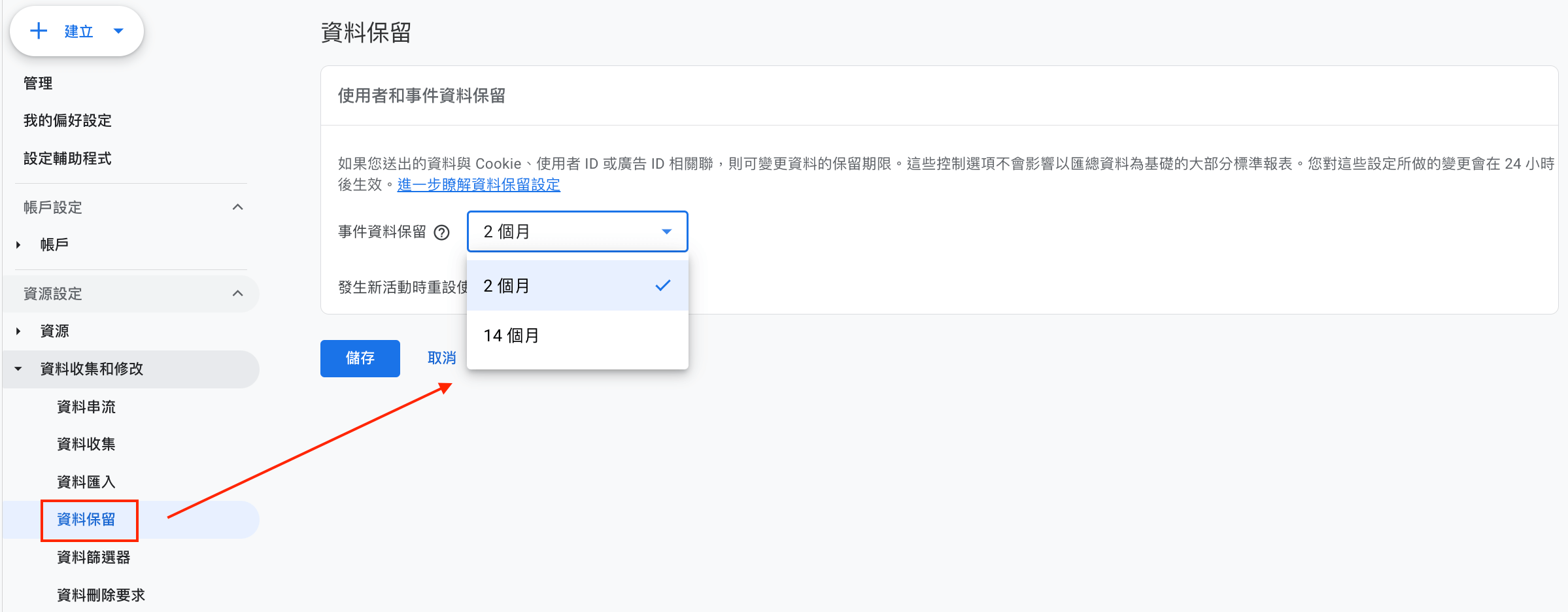Viewport: 1568px width, 612px height.
Task: Open 設定輔助程式
Action: tap(67, 158)
